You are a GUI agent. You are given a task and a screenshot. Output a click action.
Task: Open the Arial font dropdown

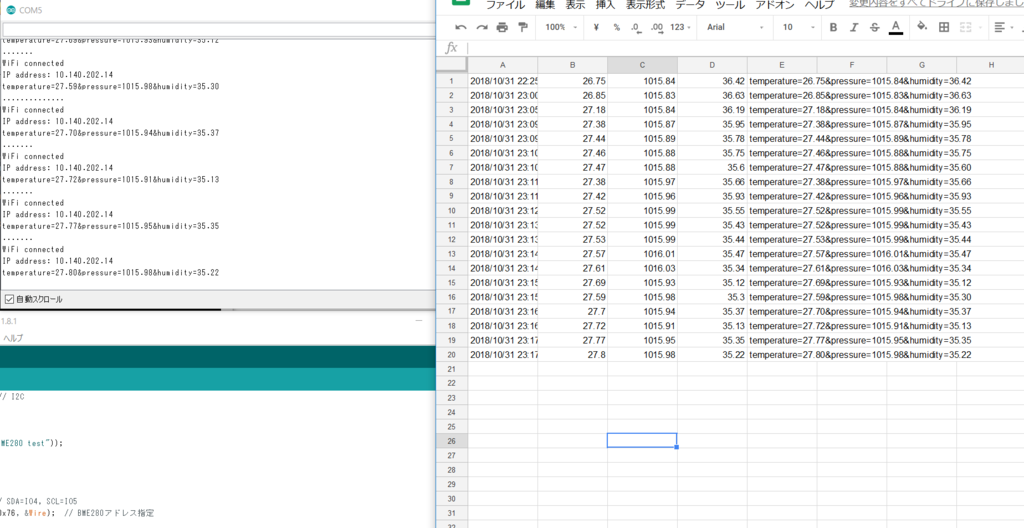tap(735, 27)
